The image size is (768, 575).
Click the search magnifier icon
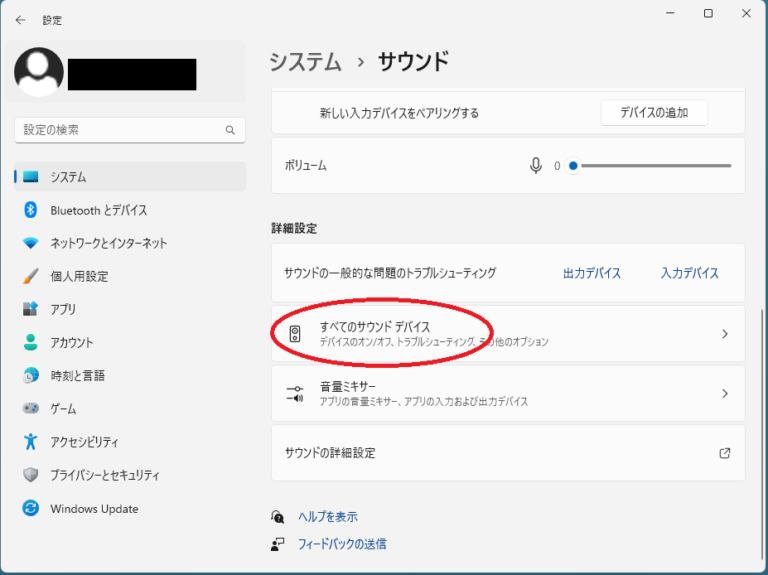click(x=230, y=130)
